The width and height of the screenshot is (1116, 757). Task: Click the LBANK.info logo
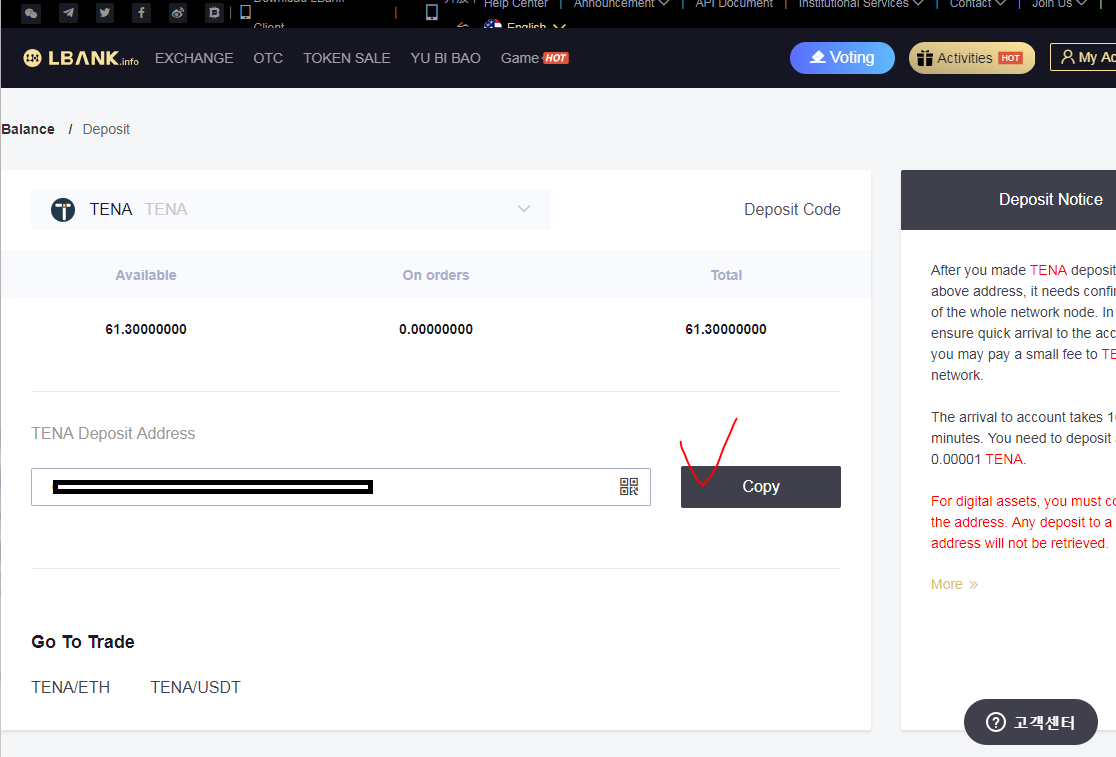pos(80,58)
